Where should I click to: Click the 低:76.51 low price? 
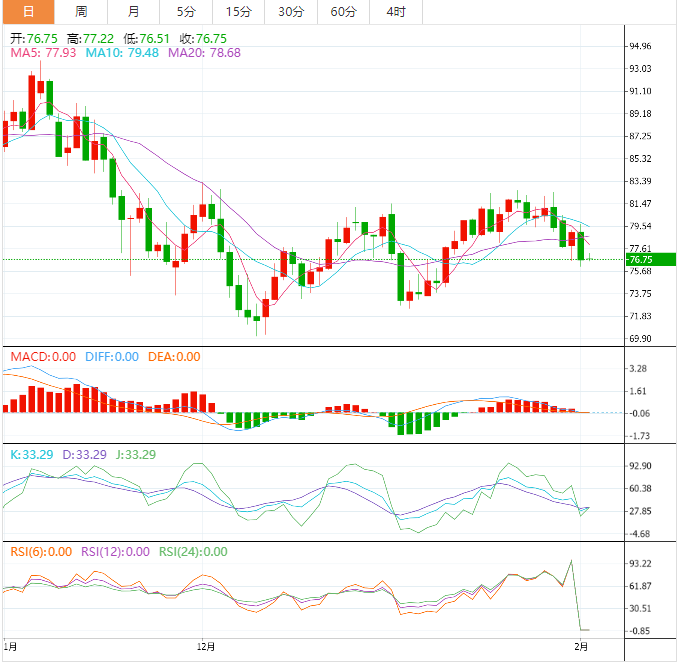pyautogui.click(x=147, y=39)
